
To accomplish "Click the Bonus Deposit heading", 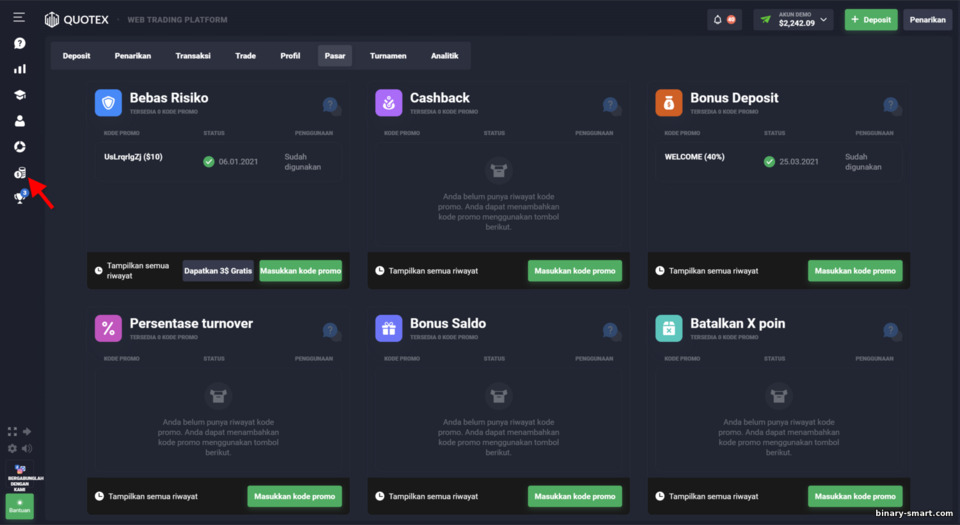I will pos(734,98).
